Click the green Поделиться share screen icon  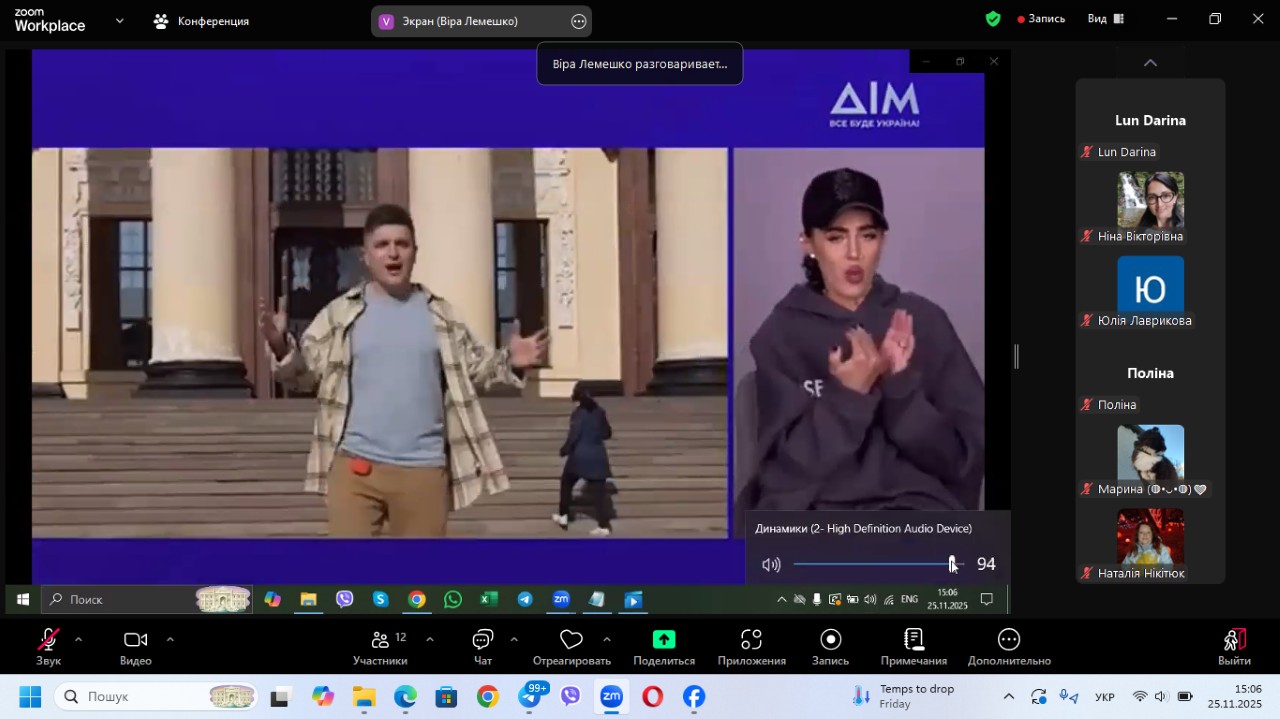pos(664,640)
